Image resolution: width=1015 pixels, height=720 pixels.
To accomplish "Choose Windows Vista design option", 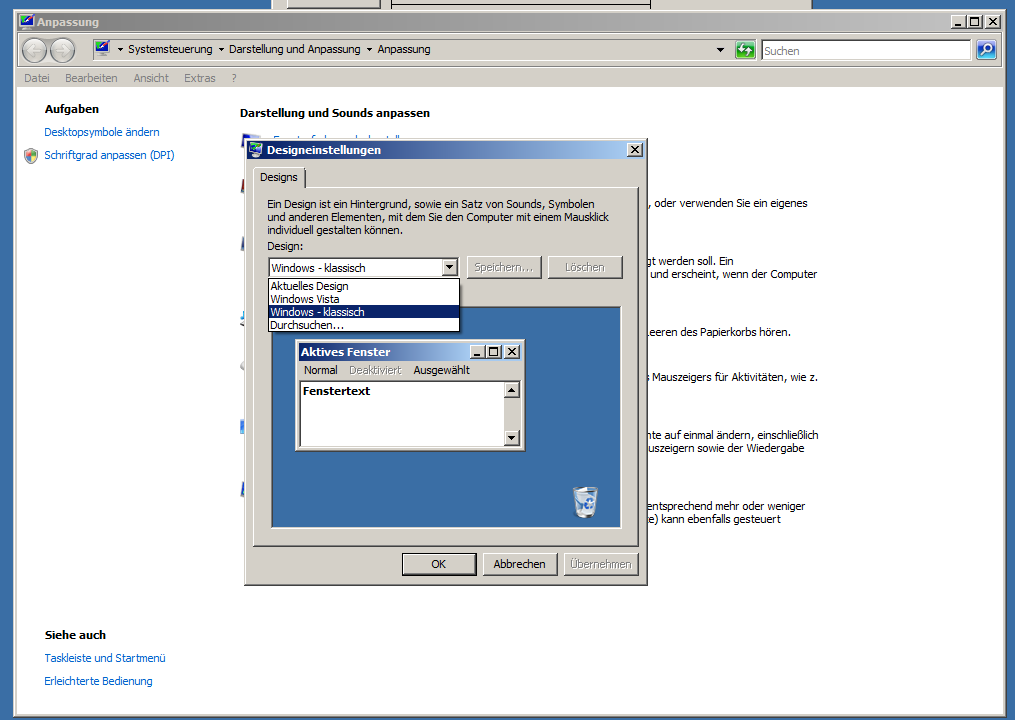I will (x=364, y=299).
